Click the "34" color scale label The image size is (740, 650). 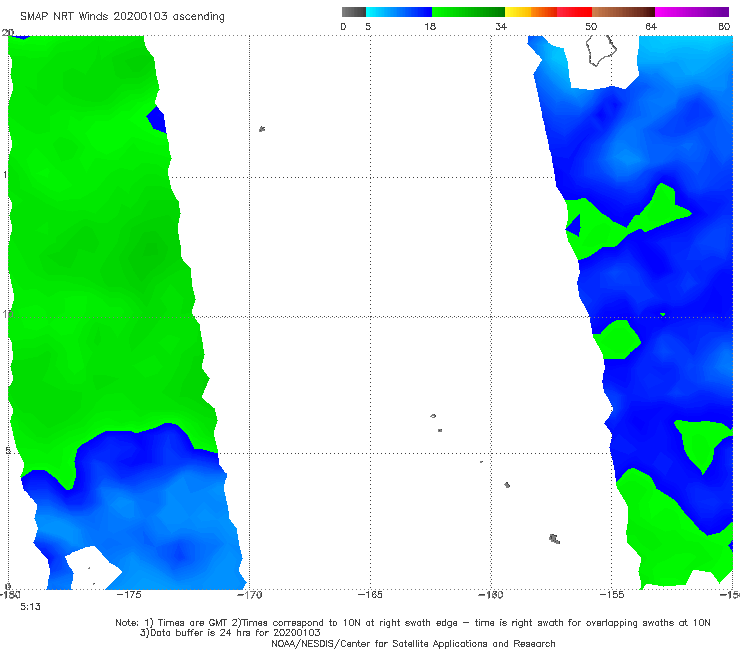coord(501,27)
